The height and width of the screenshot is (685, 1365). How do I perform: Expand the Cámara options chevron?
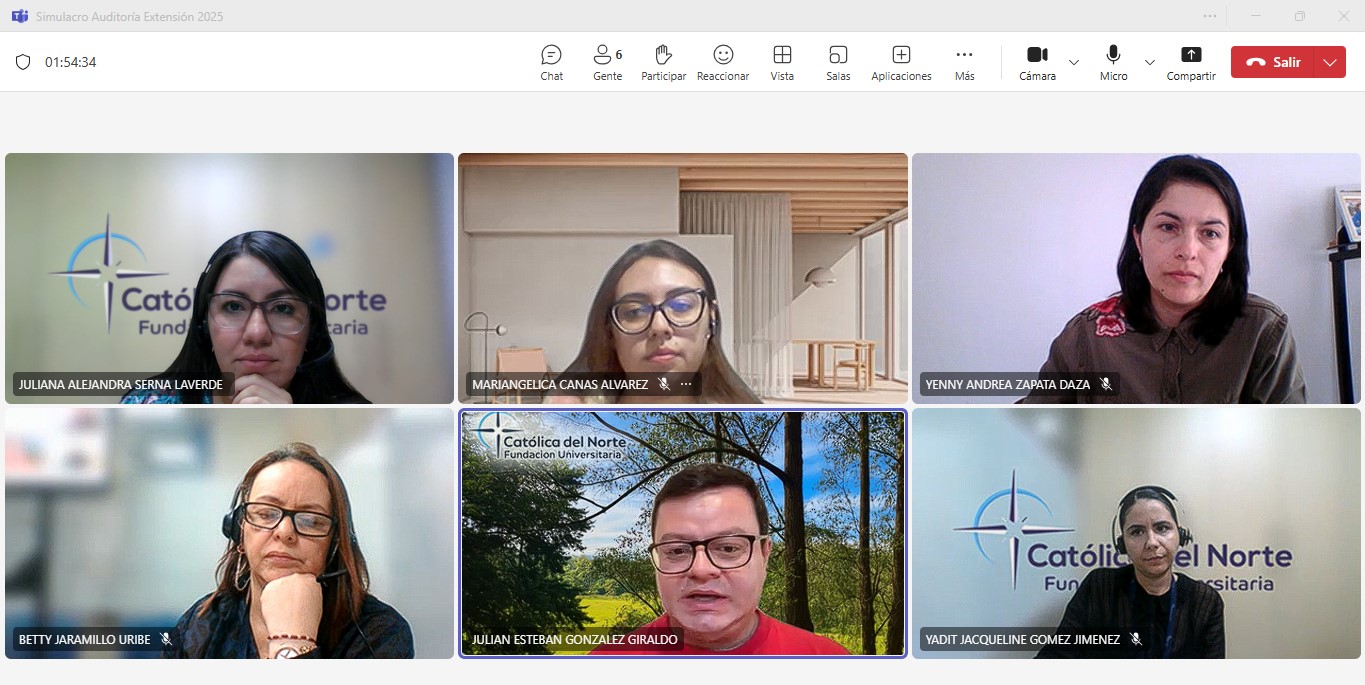pos(1074,62)
